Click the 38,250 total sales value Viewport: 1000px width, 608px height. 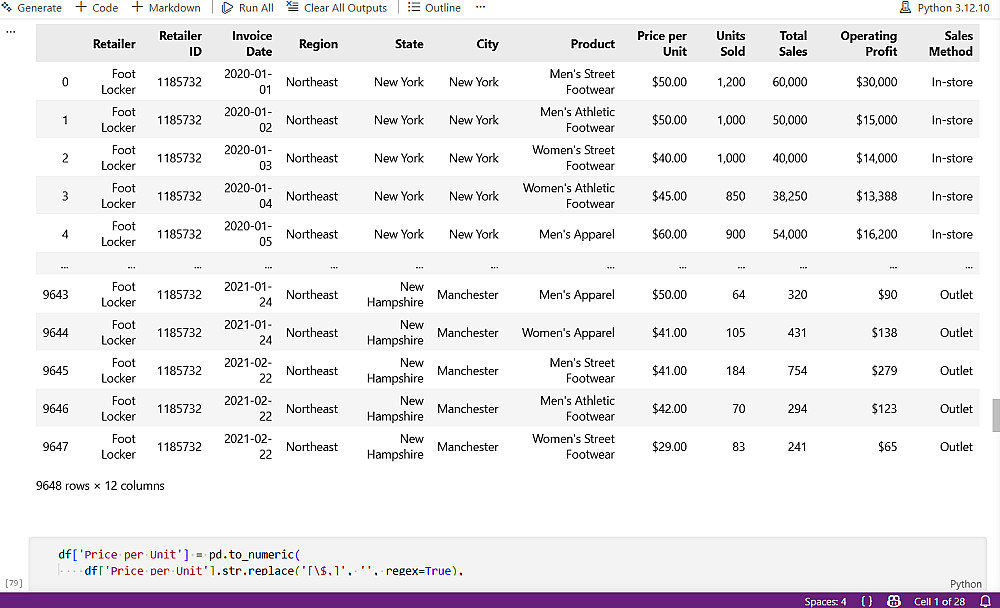pos(790,196)
